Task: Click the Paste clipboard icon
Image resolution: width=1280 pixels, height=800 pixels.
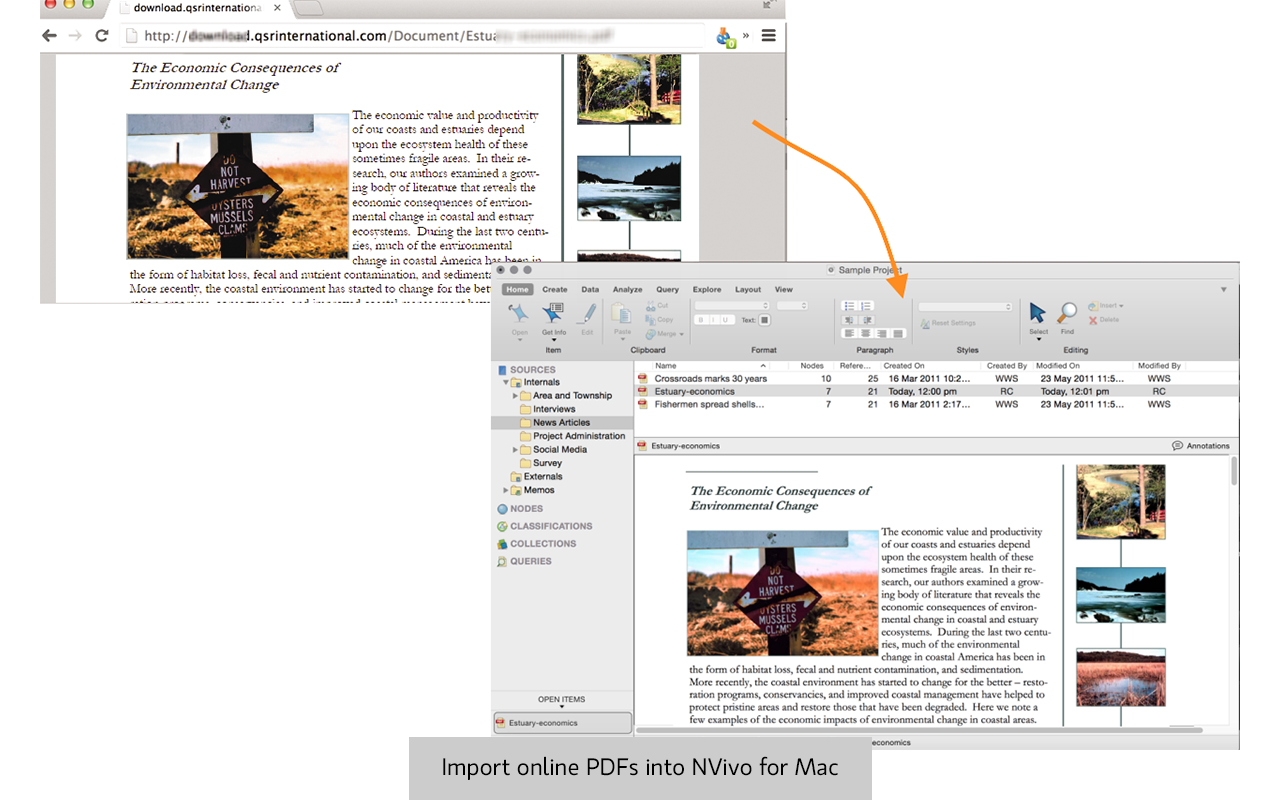Action: click(x=622, y=314)
